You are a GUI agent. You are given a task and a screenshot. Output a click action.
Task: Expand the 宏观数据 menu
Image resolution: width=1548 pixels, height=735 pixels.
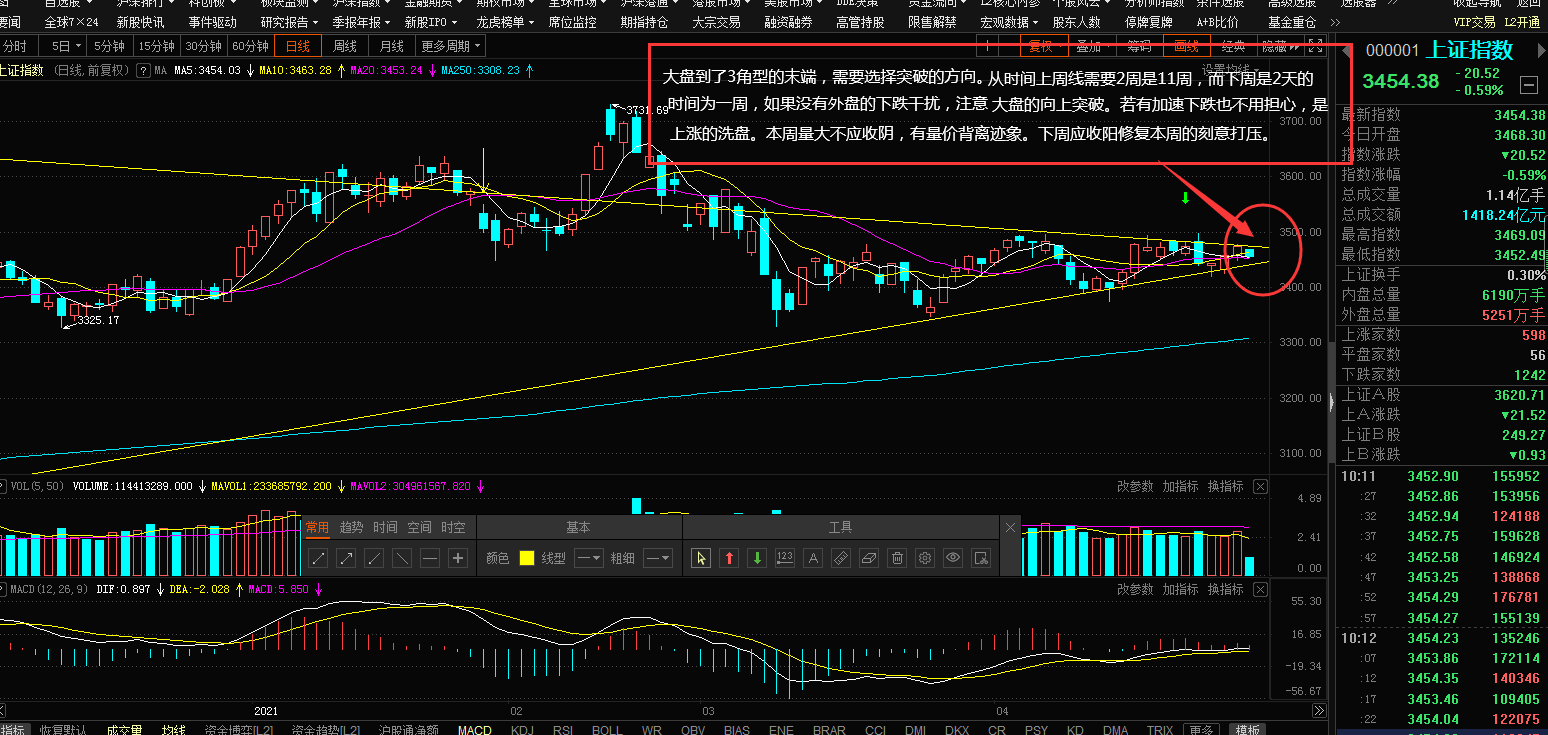[x=1009, y=21]
